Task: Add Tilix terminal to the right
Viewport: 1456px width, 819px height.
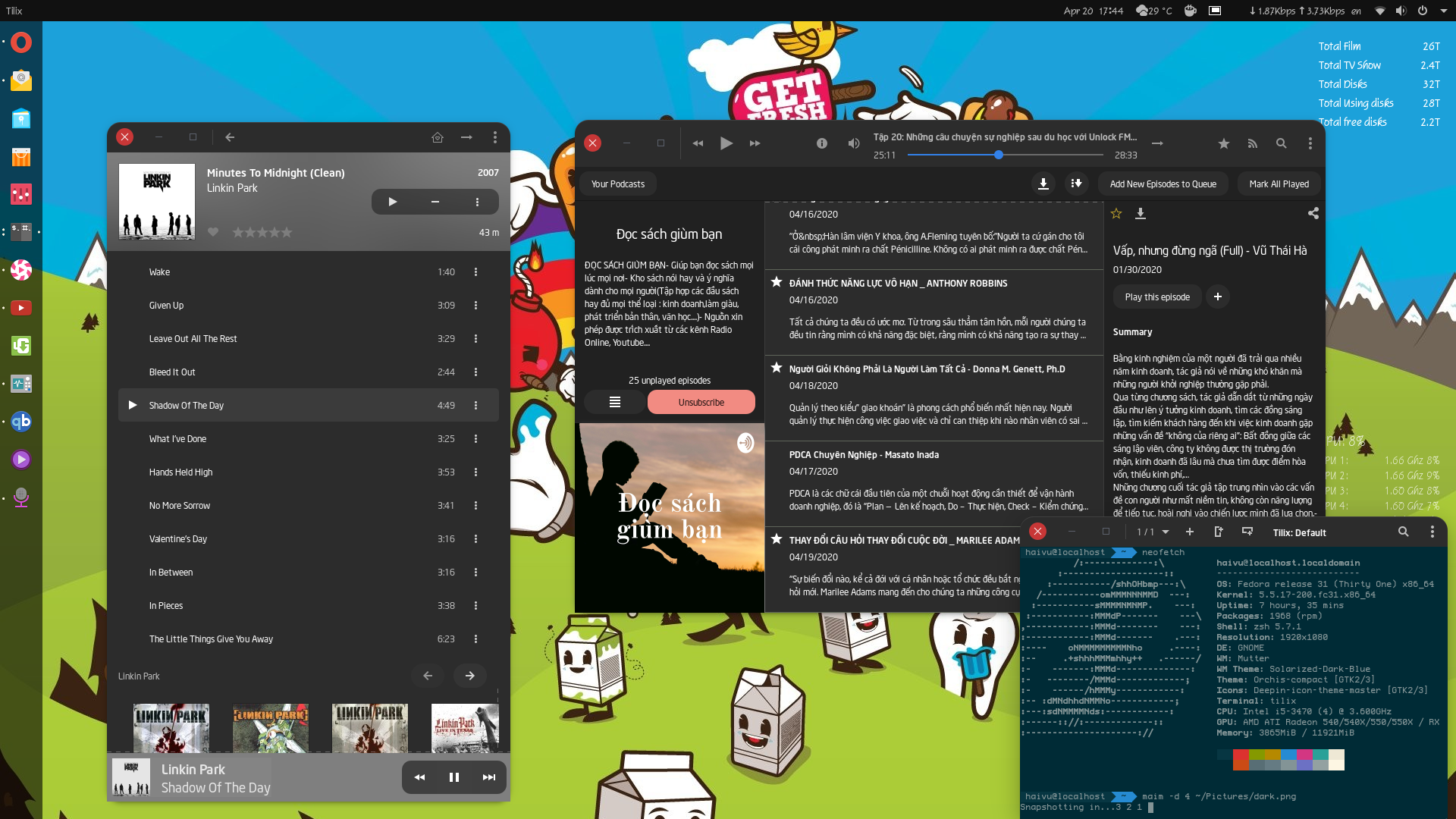Action: (x=1218, y=532)
